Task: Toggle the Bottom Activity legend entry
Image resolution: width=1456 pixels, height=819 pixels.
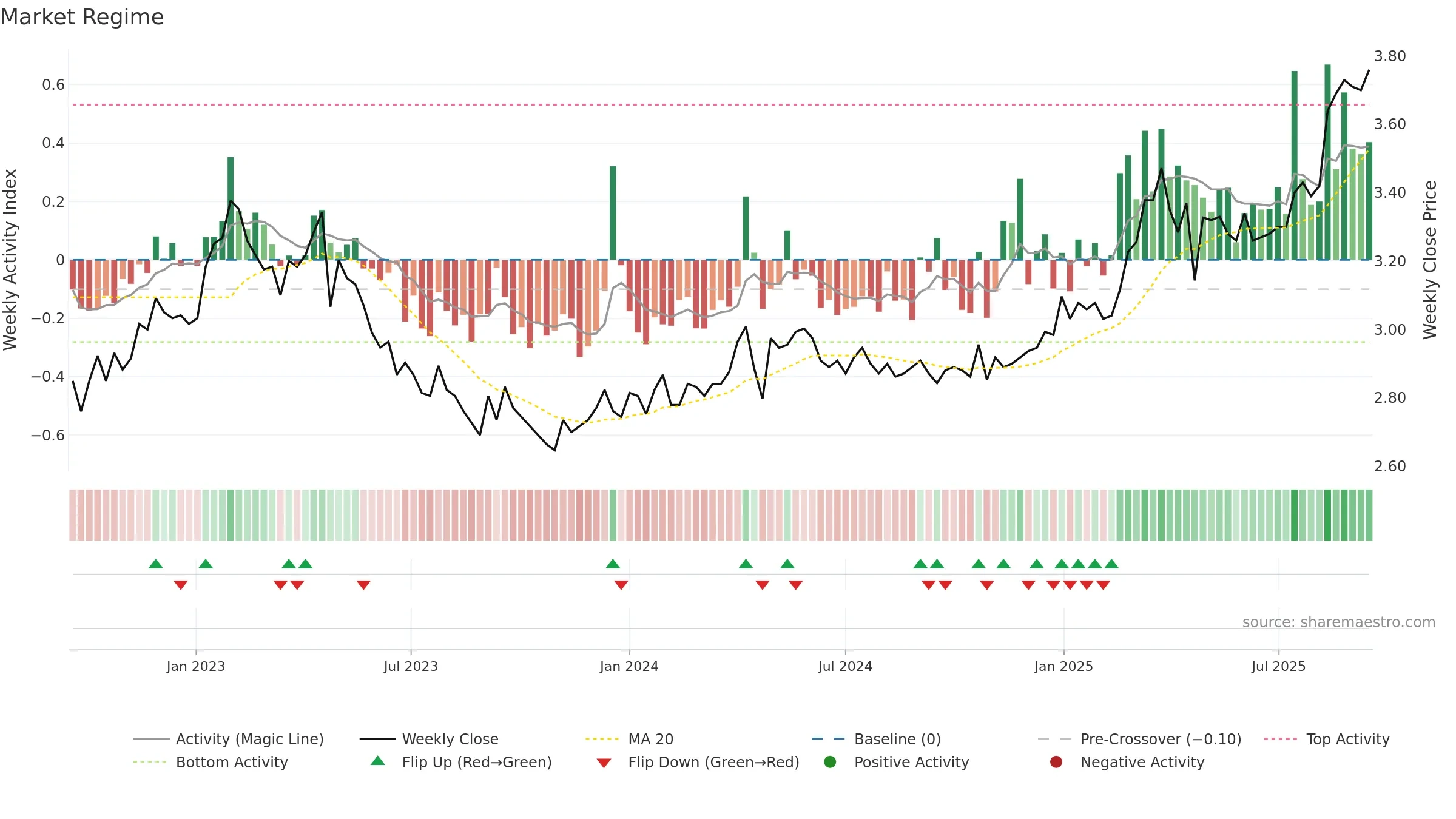Action: [x=211, y=762]
